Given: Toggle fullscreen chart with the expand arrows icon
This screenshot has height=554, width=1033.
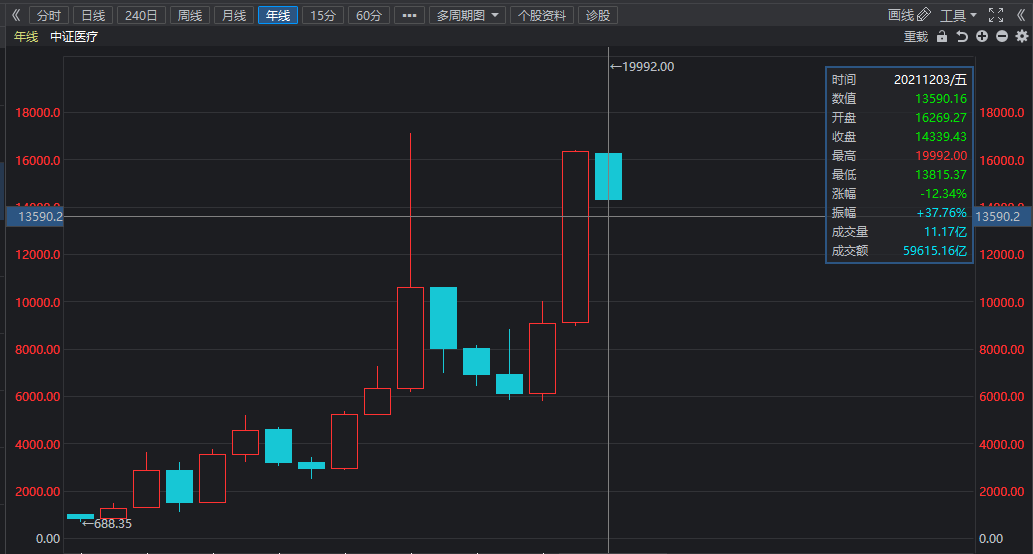Looking at the screenshot, I should 996,15.
